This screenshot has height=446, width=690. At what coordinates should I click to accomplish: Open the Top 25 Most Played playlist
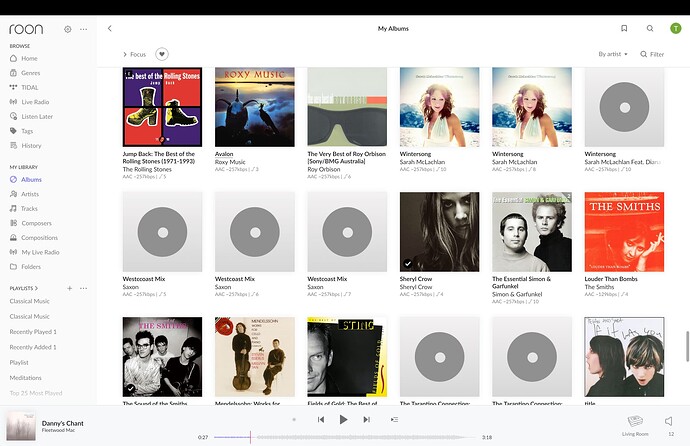click(x=36, y=393)
